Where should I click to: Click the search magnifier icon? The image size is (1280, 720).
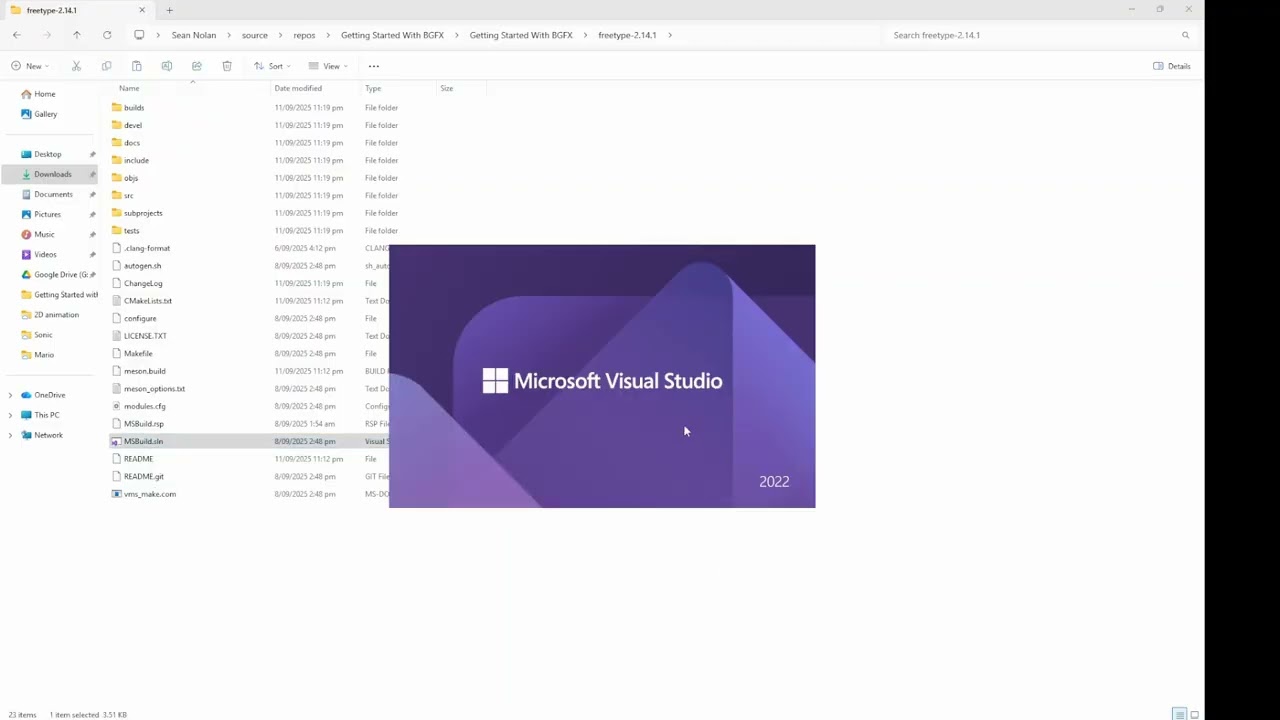coord(1186,35)
